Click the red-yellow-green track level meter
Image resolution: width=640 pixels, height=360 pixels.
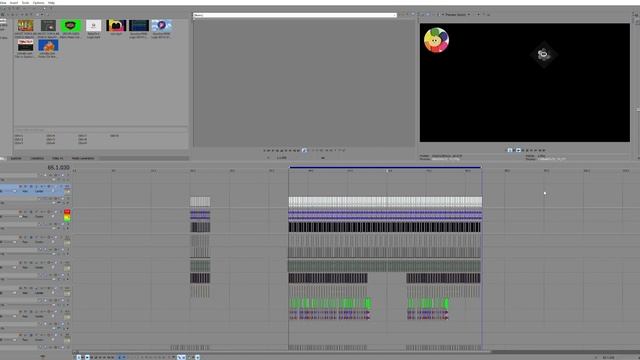tap(67, 216)
